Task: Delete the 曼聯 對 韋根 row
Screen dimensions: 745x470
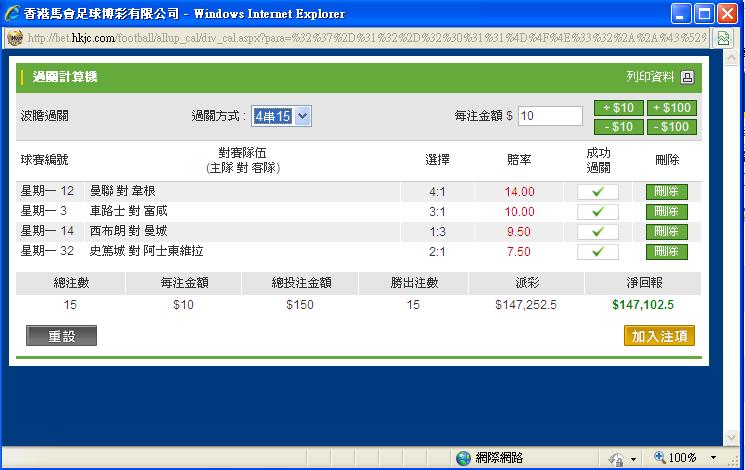Action: (667, 192)
